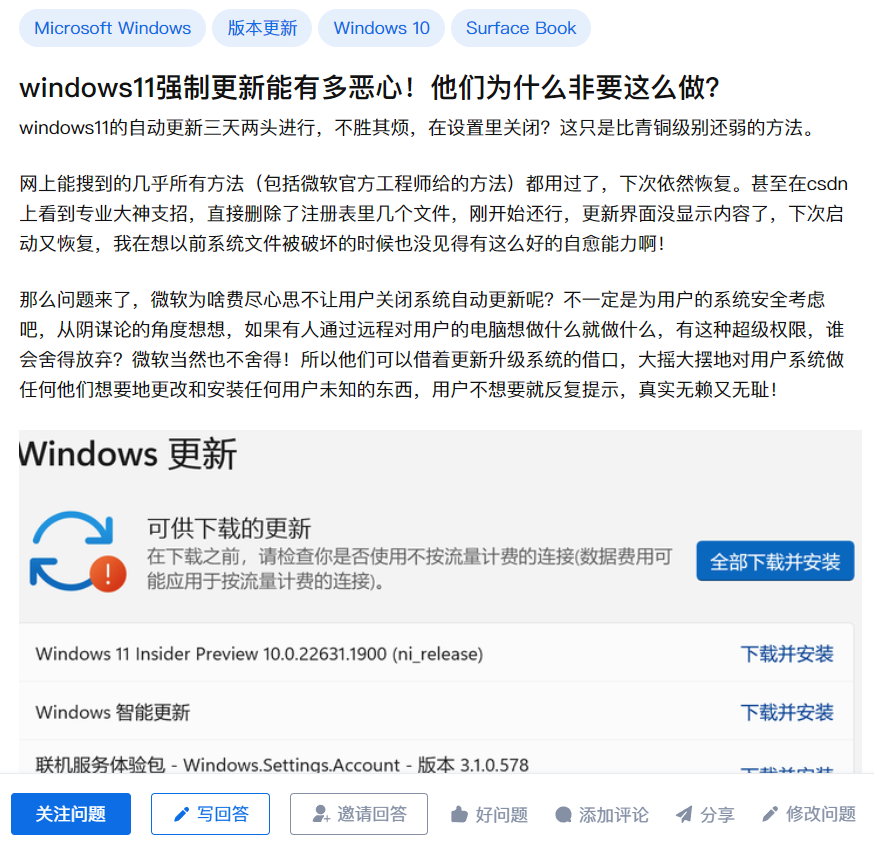This screenshot has height=845, width=874.
Task: Click the pencil icon for 修改问题
Action: point(770,814)
